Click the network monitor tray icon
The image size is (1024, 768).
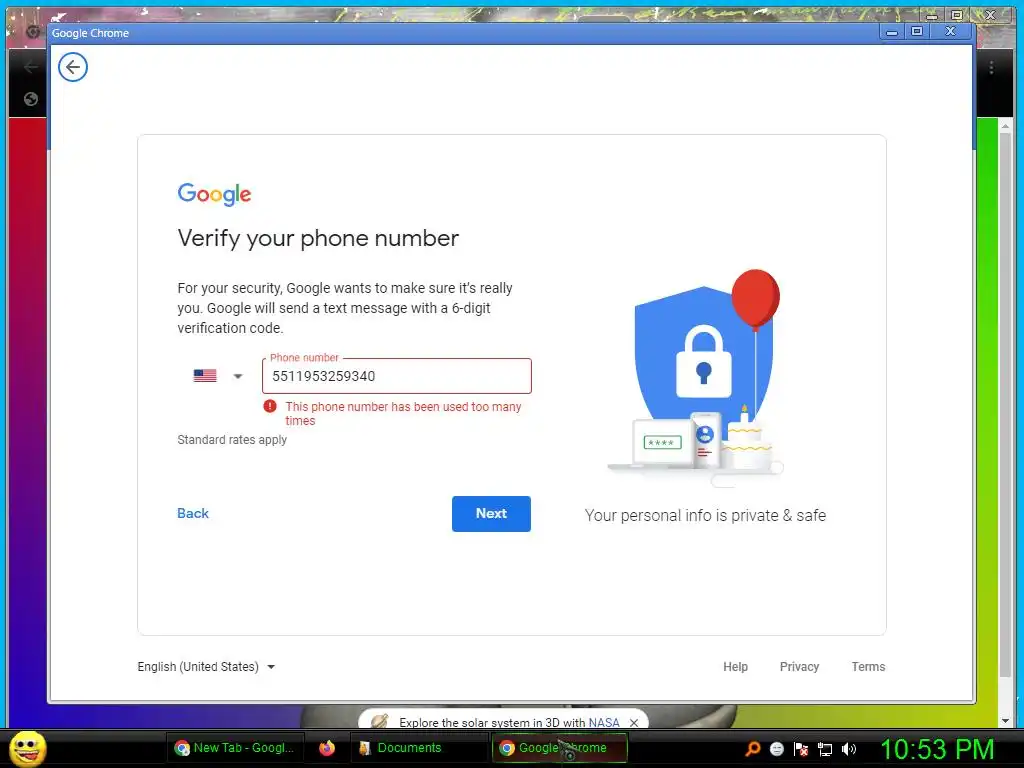coord(825,749)
